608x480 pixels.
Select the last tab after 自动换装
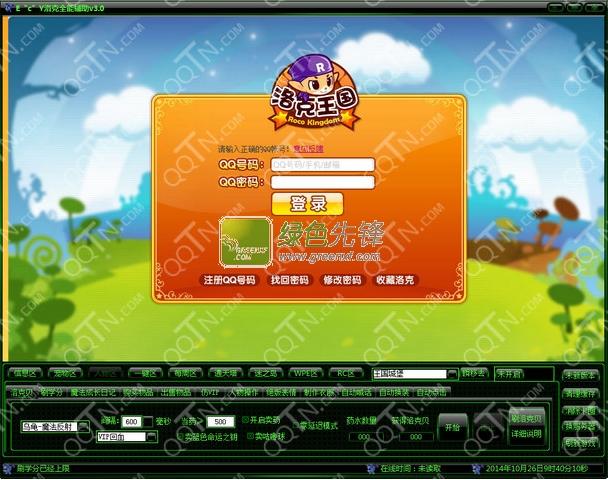(x=432, y=392)
